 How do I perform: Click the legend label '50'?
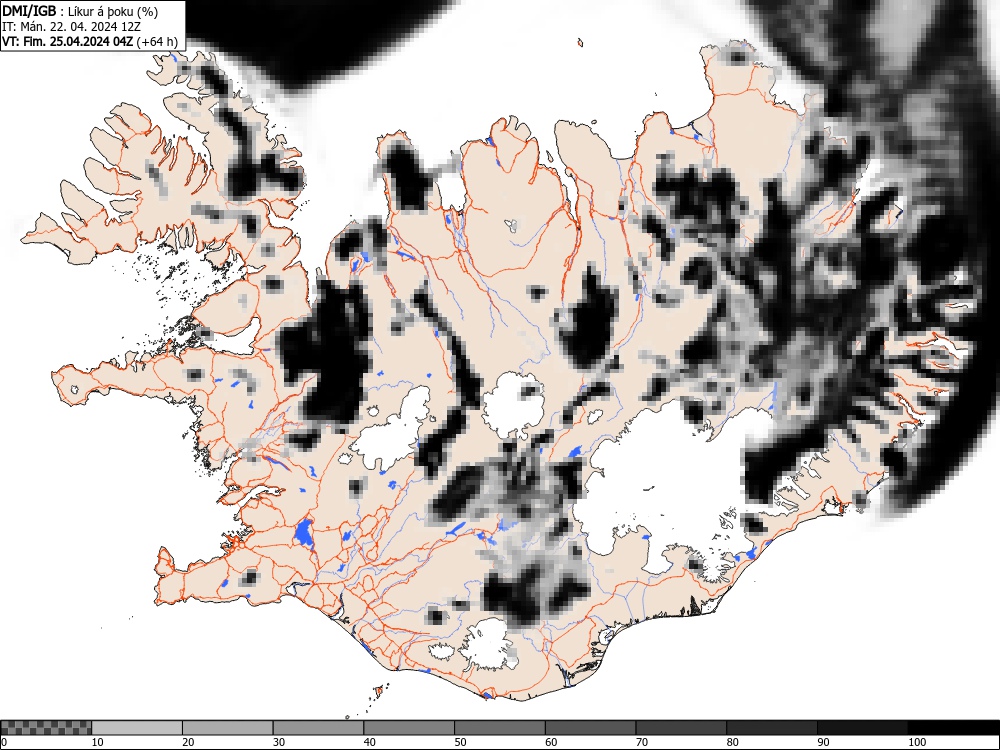(460, 742)
